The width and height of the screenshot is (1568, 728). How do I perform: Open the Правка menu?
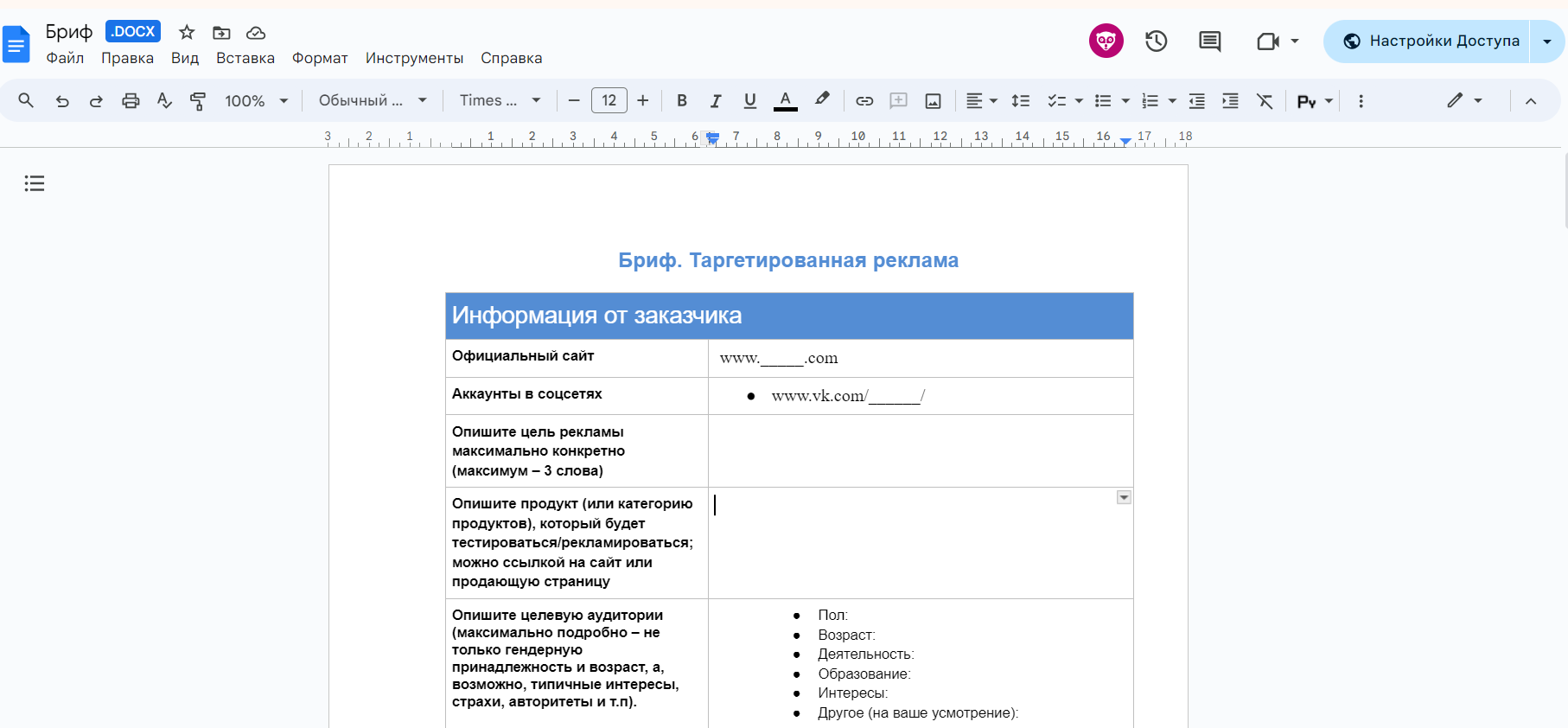point(127,58)
